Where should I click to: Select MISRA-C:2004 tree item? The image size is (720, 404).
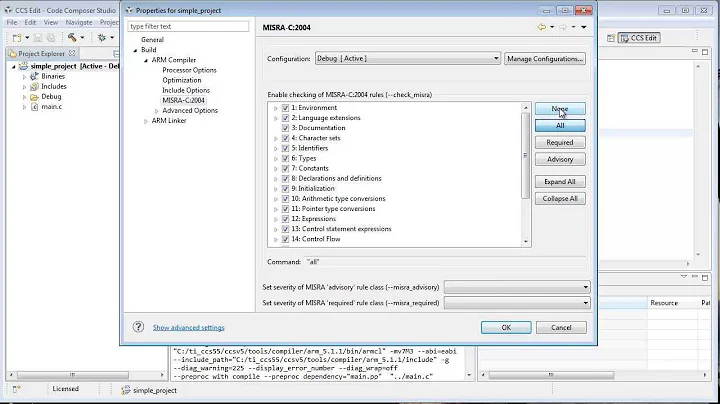pyautogui.click(x=183, y=101)
